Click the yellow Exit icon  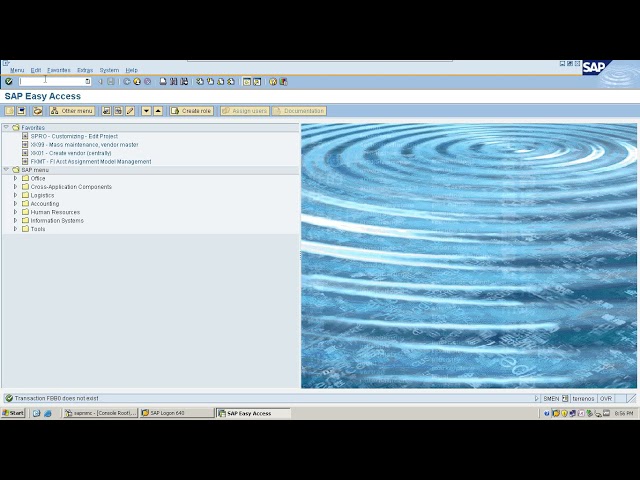pos(137,82)
